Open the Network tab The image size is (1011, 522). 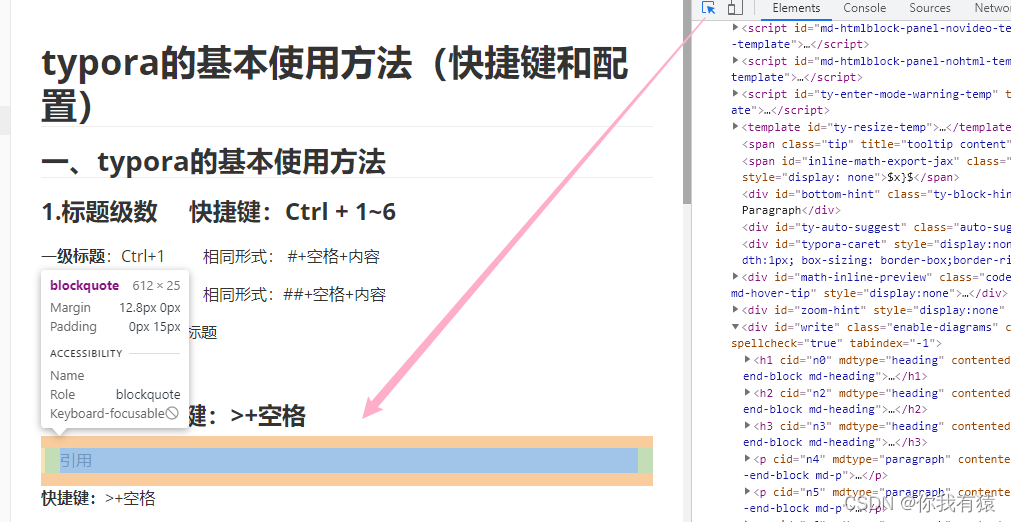pyautogui.click(x=992, y=8)
